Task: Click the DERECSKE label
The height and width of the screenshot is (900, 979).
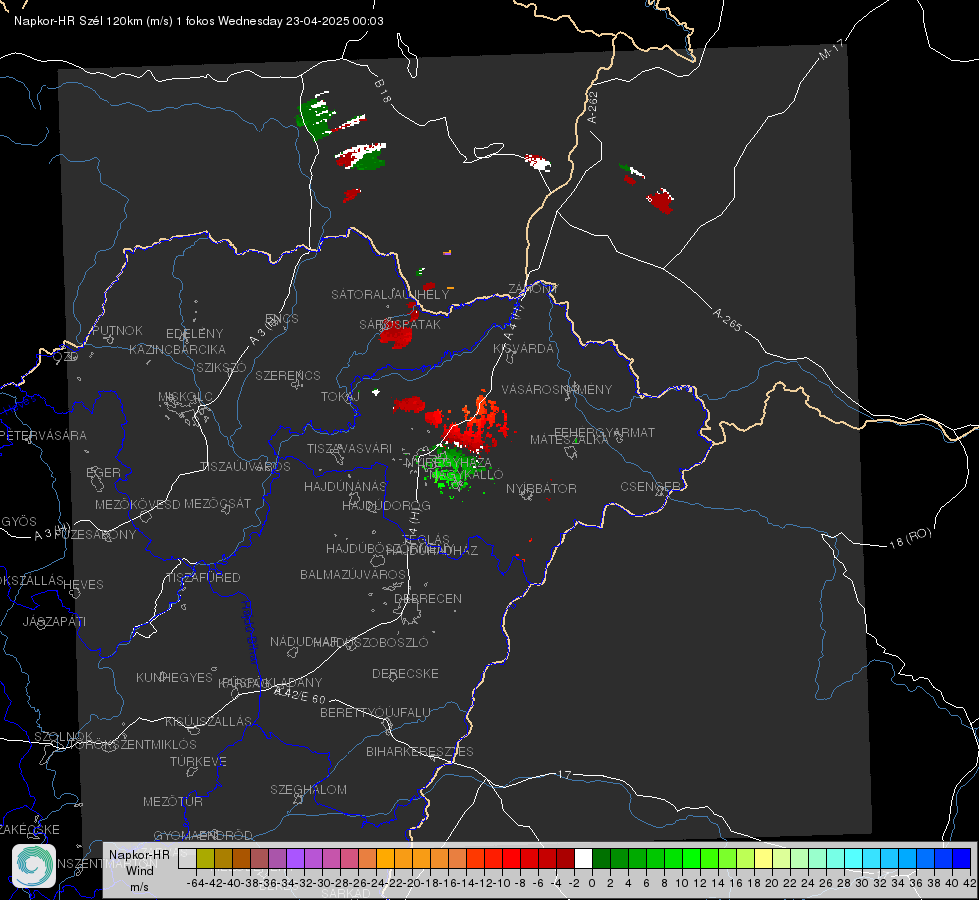Action: [405, 673]
